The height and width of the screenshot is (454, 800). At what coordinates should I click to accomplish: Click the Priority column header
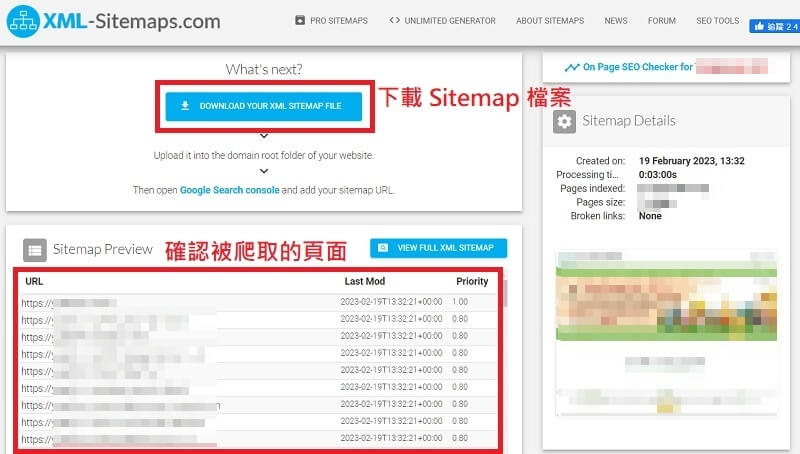(472, 281)
